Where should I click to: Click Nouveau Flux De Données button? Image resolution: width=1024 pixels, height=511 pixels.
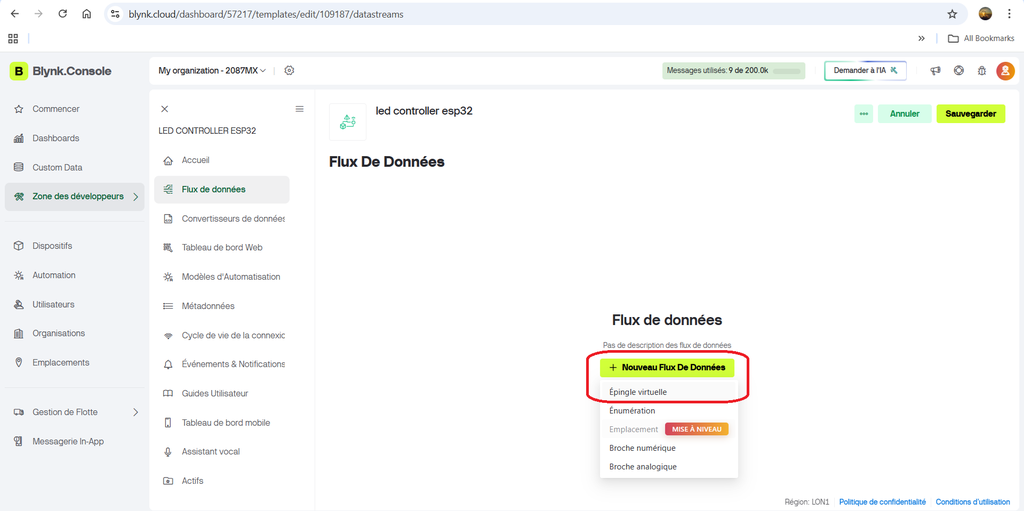point(667,368)
